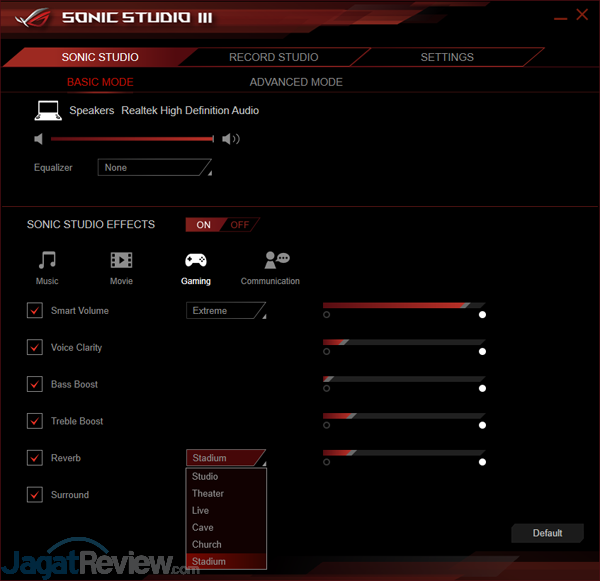The image size is (600, 581).
Task: Click the Smart Volume minimum circle marker
Action: [x=326, y=315]
